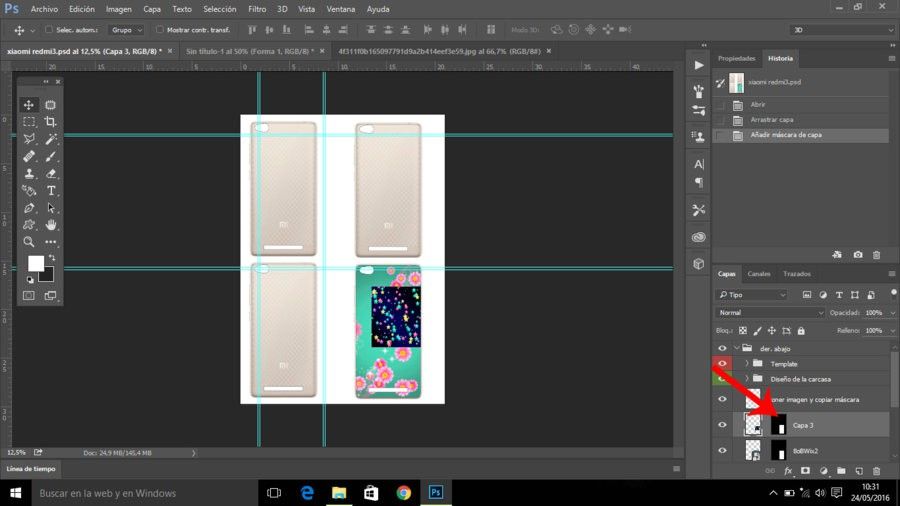Add layer mask from Layers panel bottom

805,471
